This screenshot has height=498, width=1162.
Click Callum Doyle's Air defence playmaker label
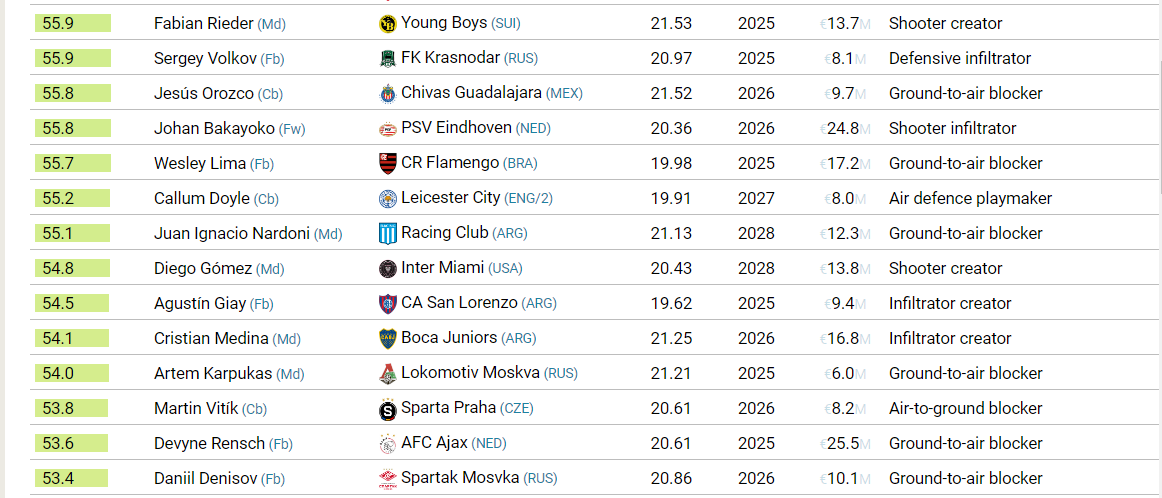point(970,199)
